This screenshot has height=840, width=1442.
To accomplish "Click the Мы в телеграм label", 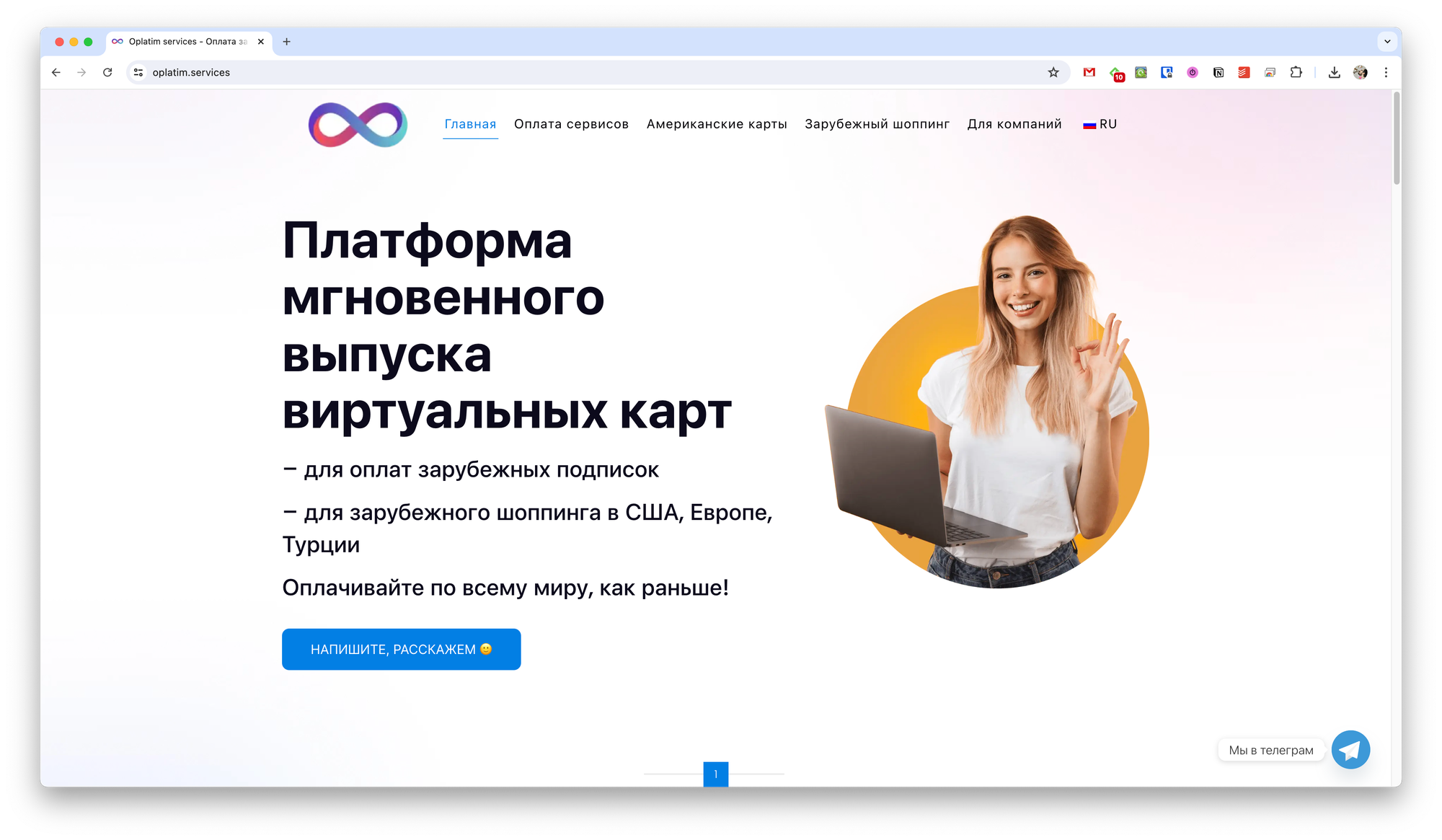I will (1271, 750).
